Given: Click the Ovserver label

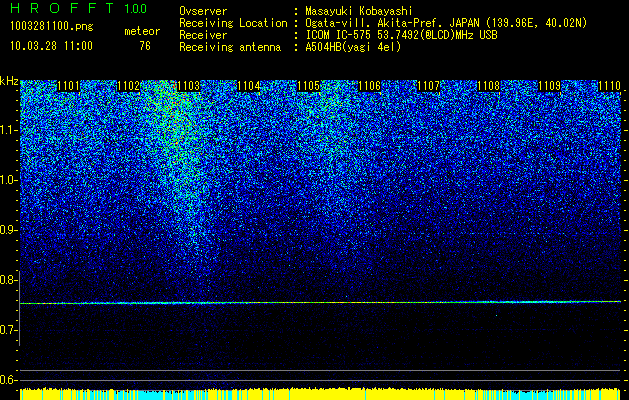Looking at the screenshot, I should (203, 12).
